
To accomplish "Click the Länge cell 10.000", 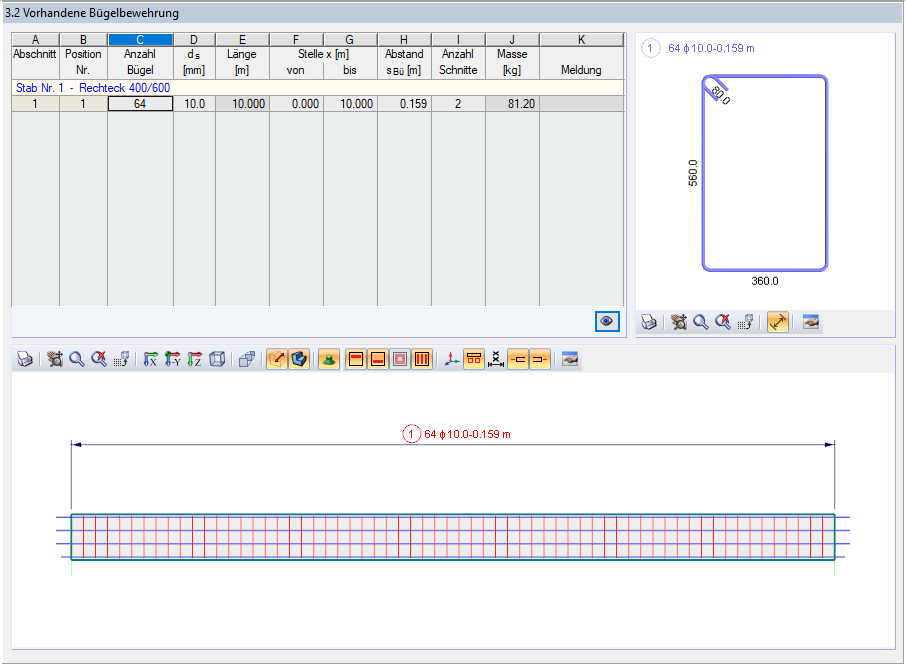I will (242, 104).
